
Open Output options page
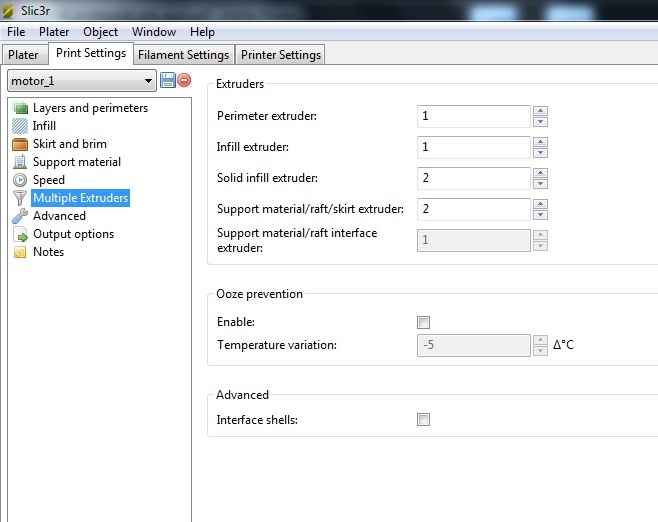click(73, 234)
